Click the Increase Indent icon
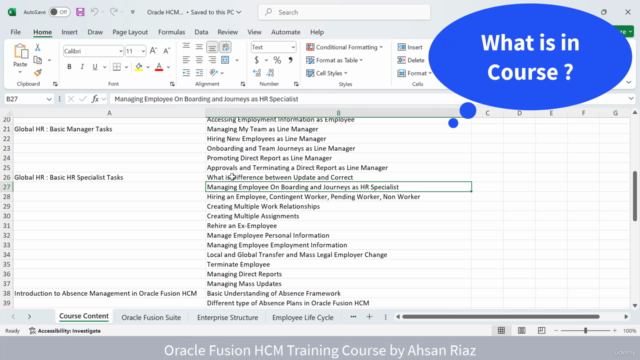This screenshot has height=360, width=640. pyautogui.click(x=199, y=73)
